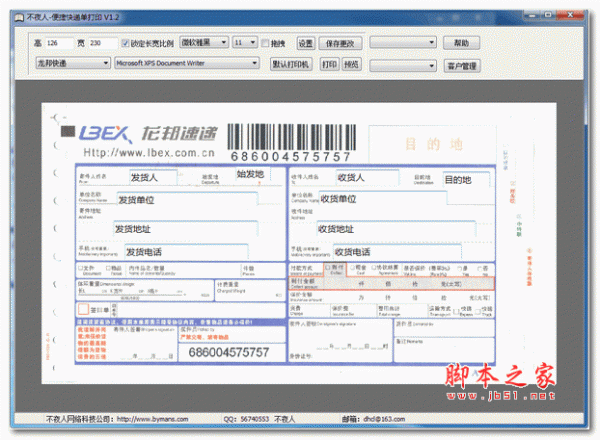Click the 打印 button
The image size is (600, 440).
point(329,64)
